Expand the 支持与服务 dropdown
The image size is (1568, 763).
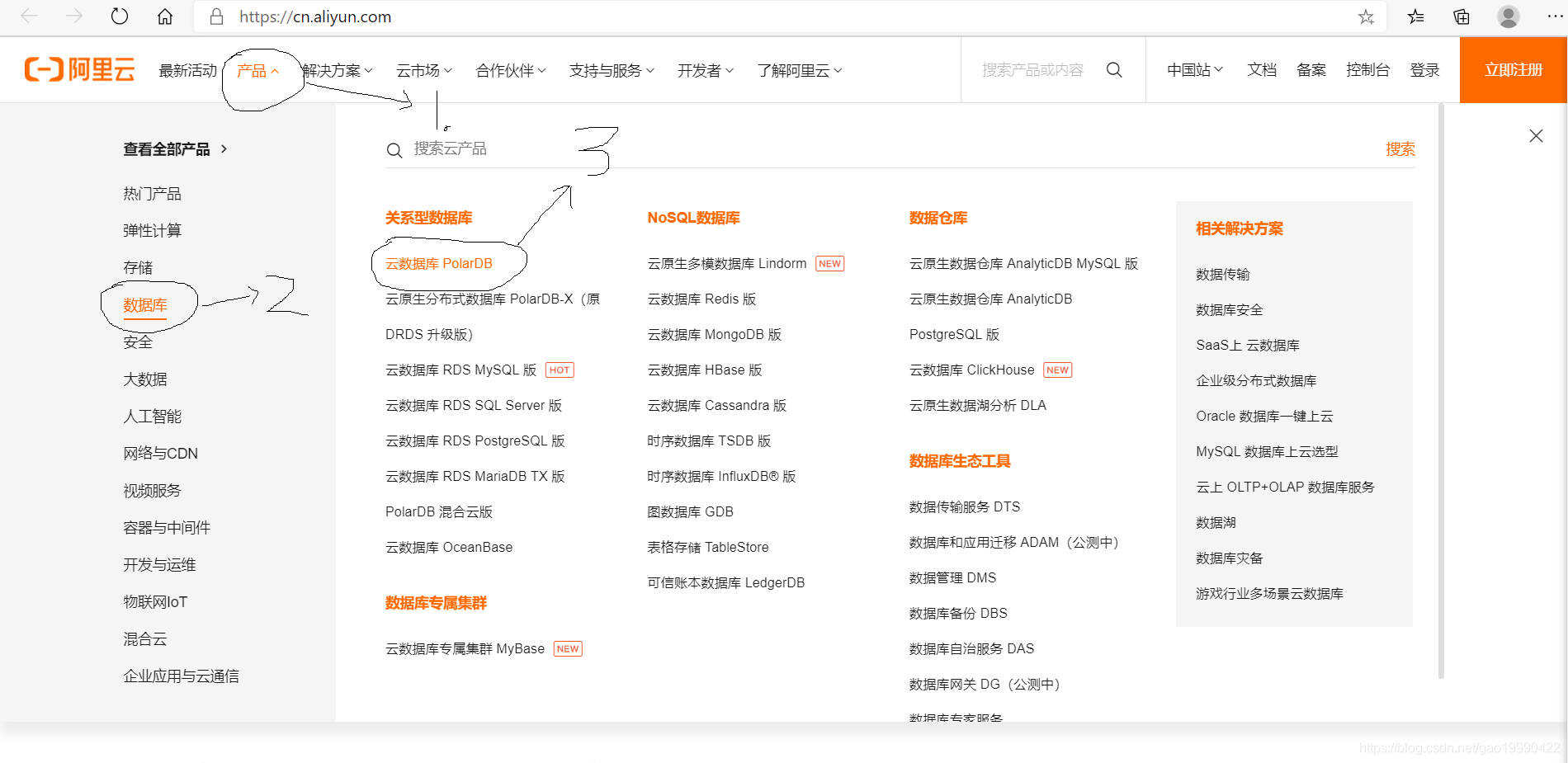(x=612, y=71)
